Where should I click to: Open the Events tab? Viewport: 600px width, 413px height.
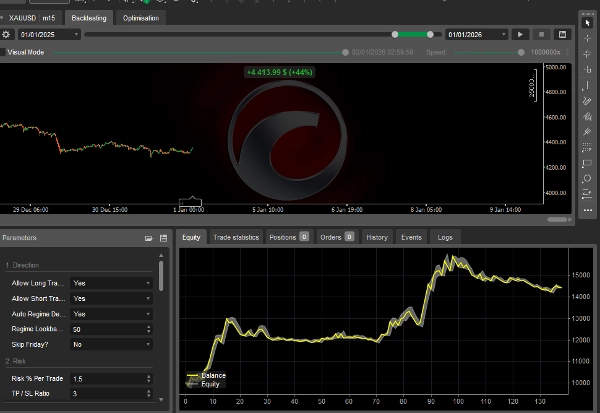coord(411,237)
